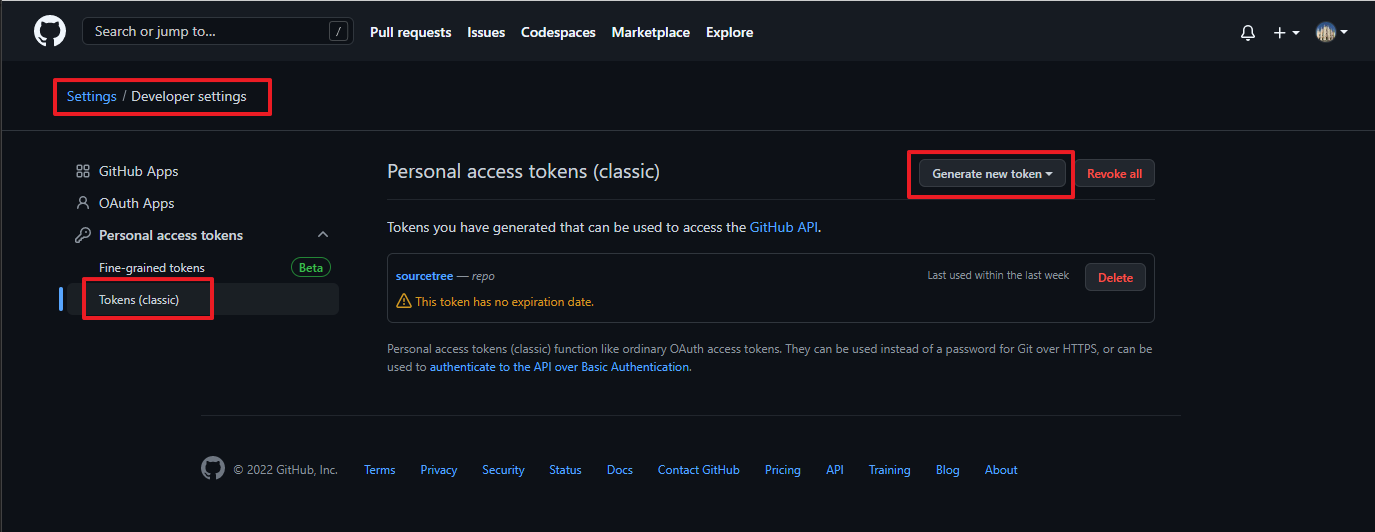Open the plus create-new dropdown
The height and width of the screenshot is (532, 1375).
click(1286, 32)
